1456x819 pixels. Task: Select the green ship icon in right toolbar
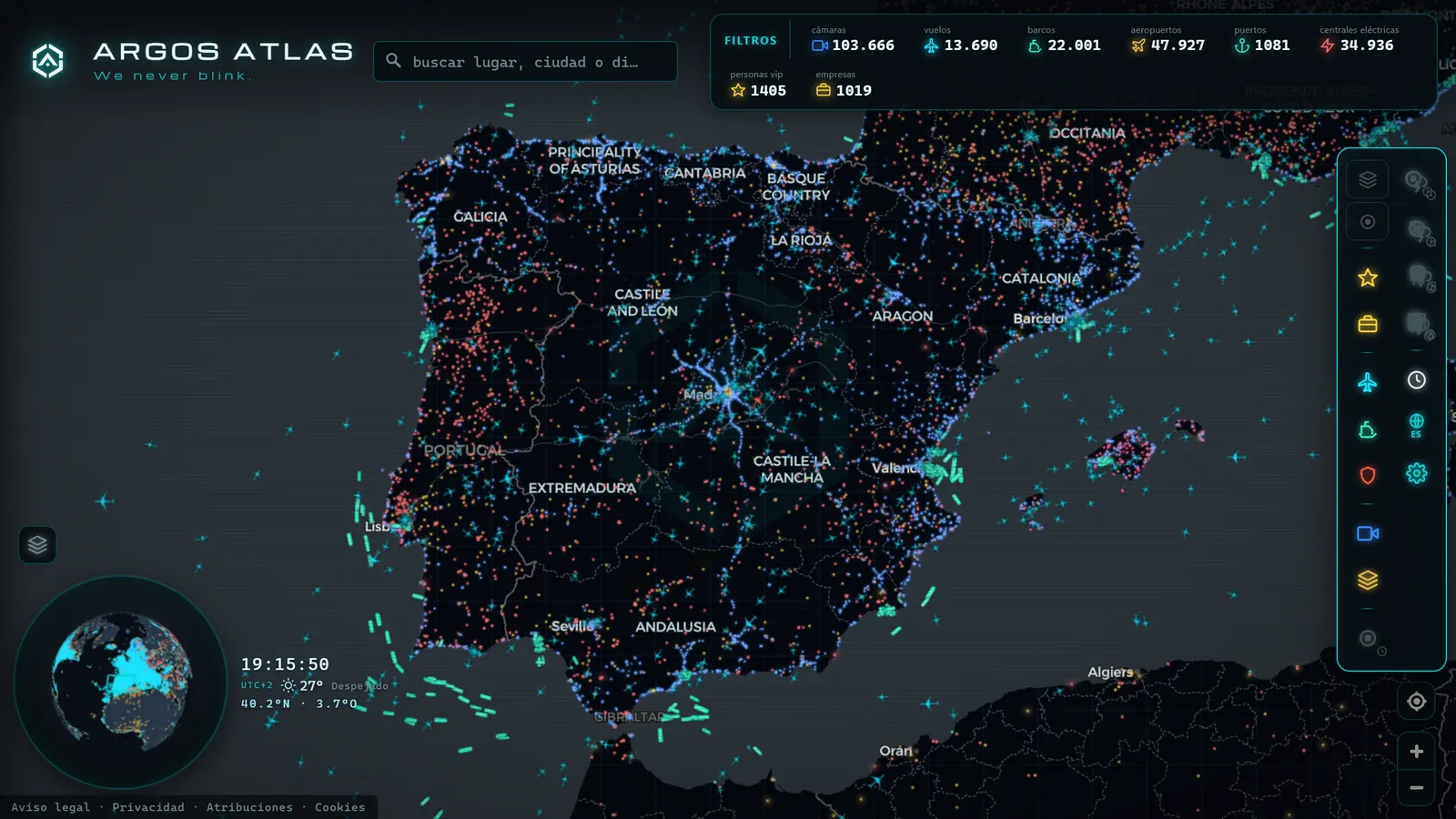pos(1368,430)
